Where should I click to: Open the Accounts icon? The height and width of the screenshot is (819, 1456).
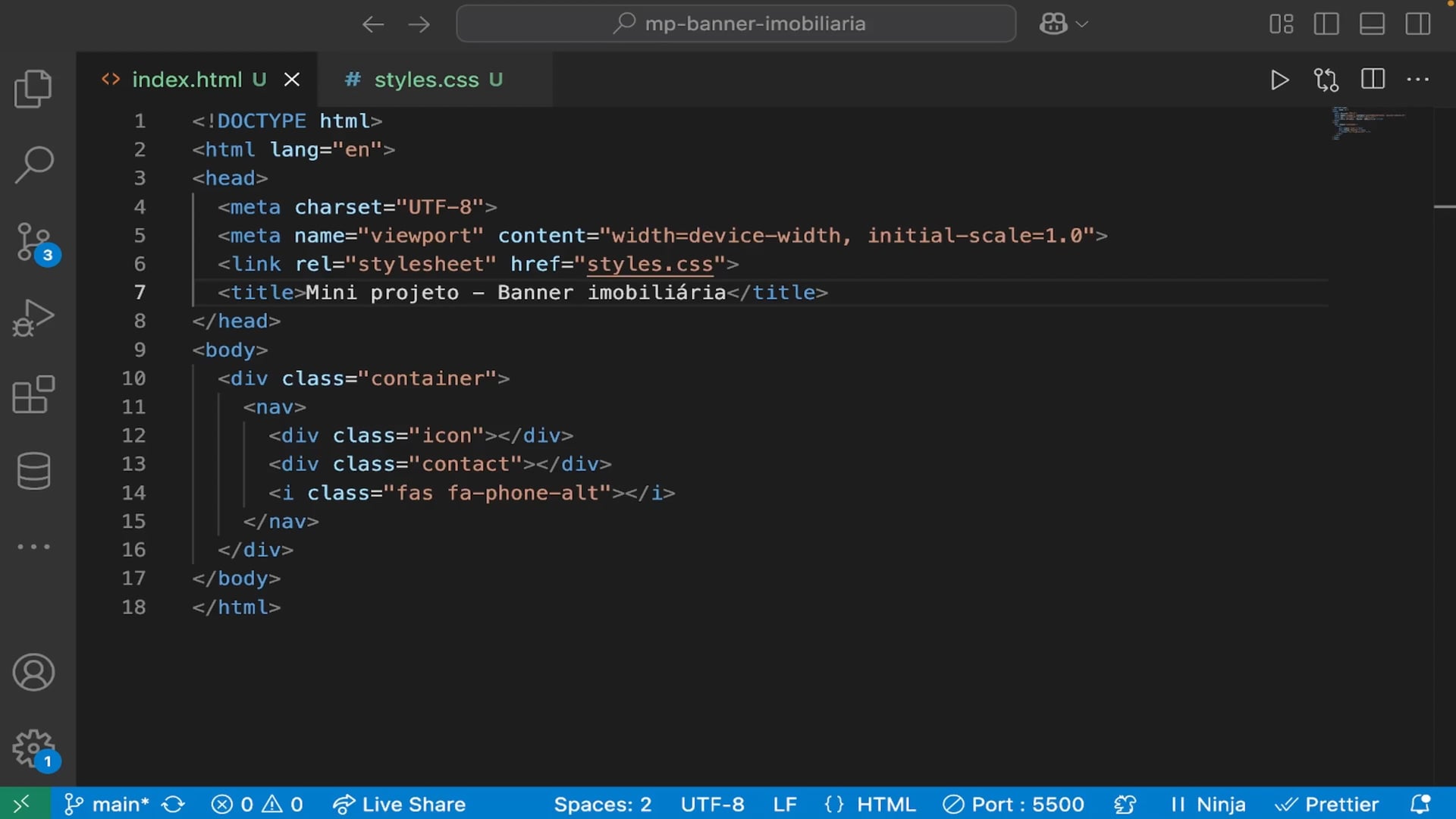(33, 673)
